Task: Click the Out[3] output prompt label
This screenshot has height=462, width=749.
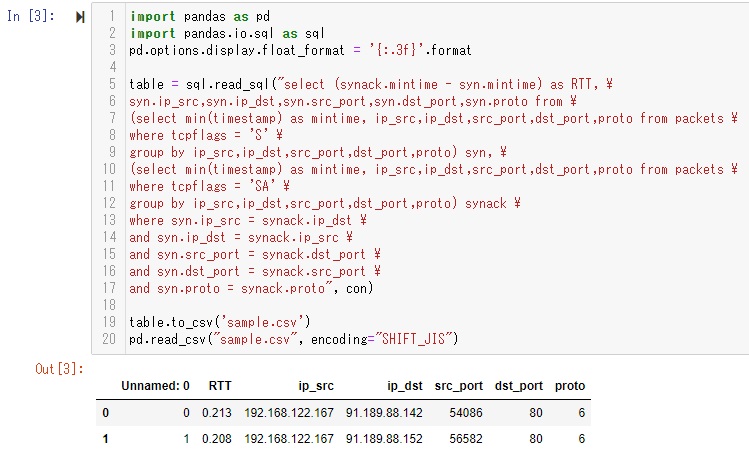Action: 60,369
